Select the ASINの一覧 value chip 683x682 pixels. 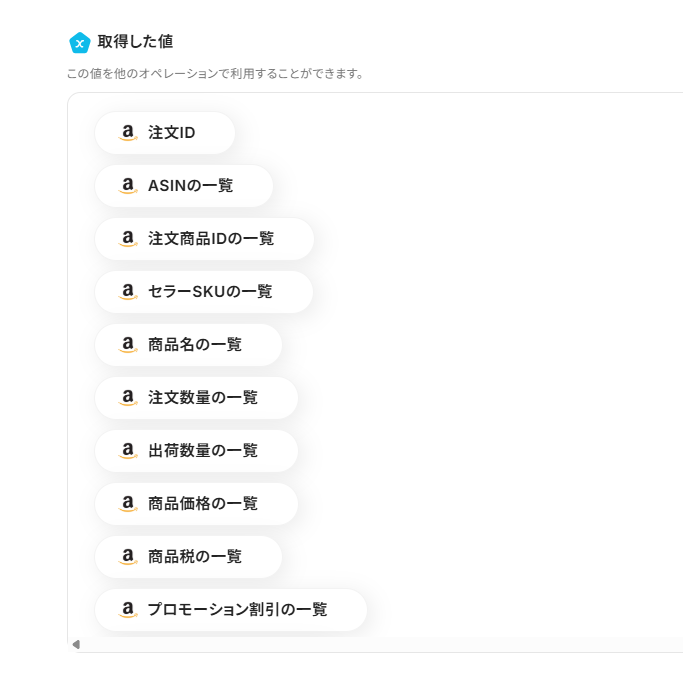[x=184, y=186]
